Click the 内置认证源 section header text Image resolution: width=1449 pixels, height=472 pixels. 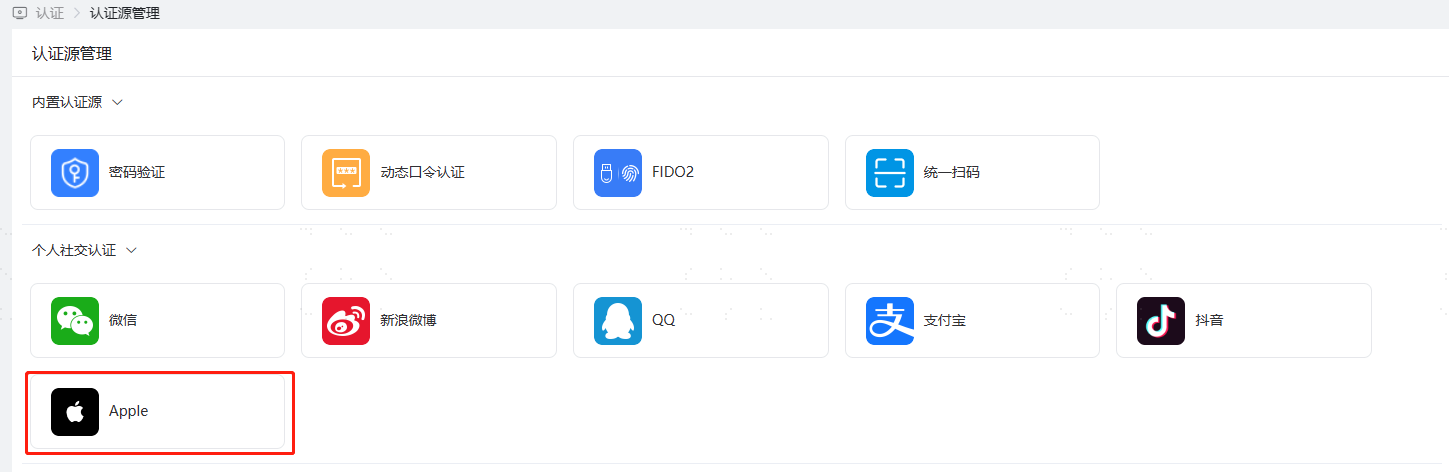pos(67,102)
